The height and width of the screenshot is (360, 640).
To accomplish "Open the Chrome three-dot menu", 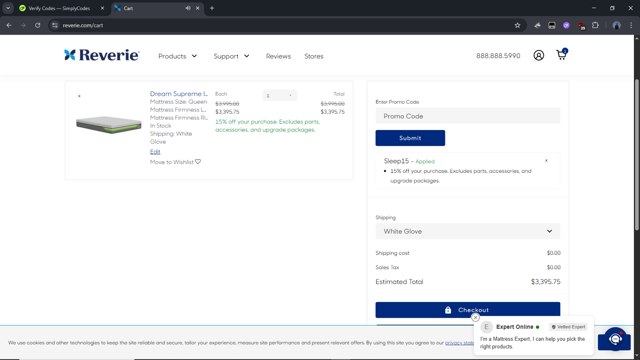I will pyautogui.click(x=631, y=25).
